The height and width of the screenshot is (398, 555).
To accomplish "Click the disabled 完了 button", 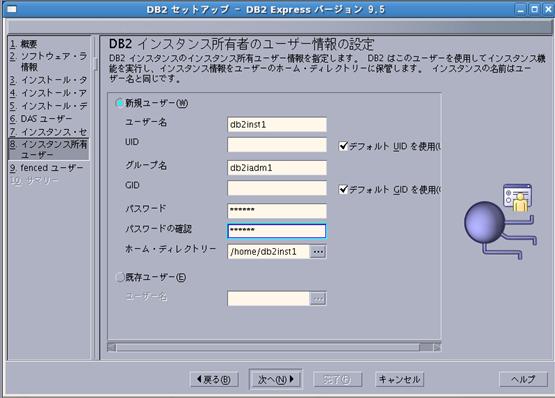I will (337, 380).
